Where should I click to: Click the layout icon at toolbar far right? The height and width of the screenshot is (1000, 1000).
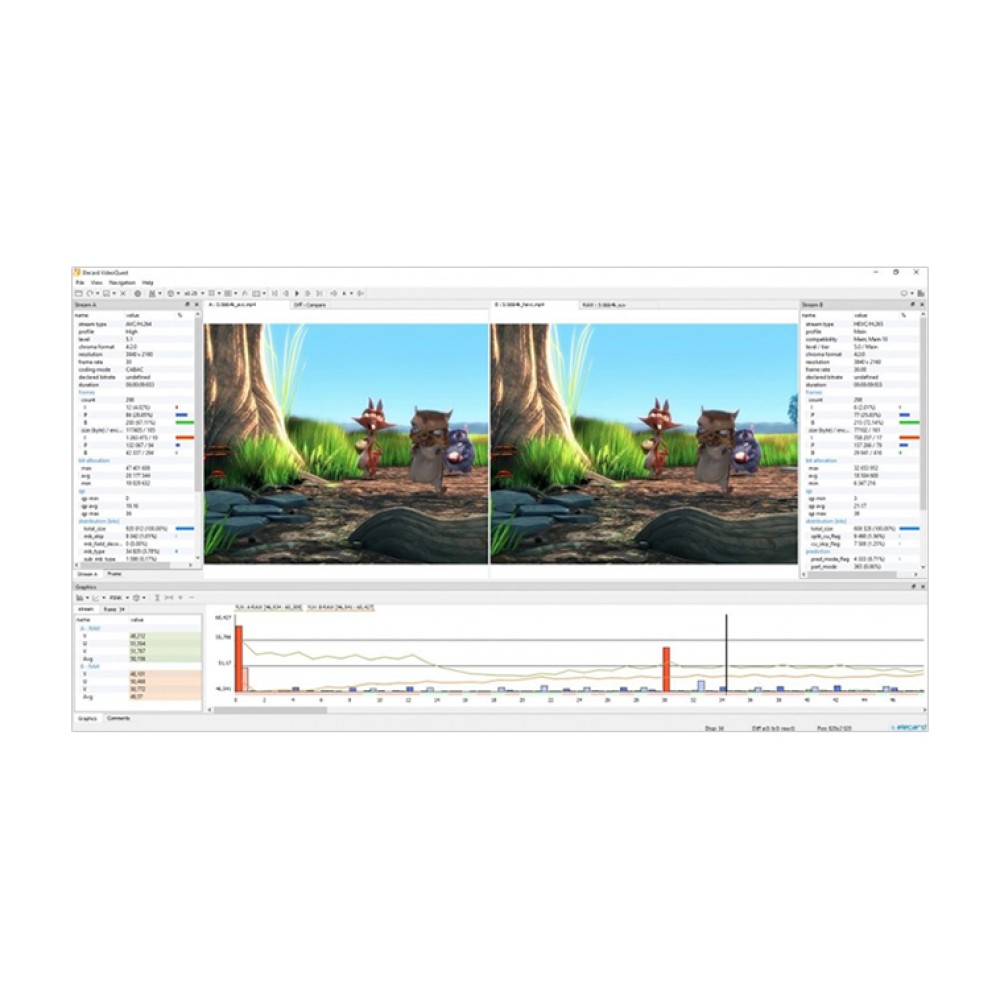921,293
